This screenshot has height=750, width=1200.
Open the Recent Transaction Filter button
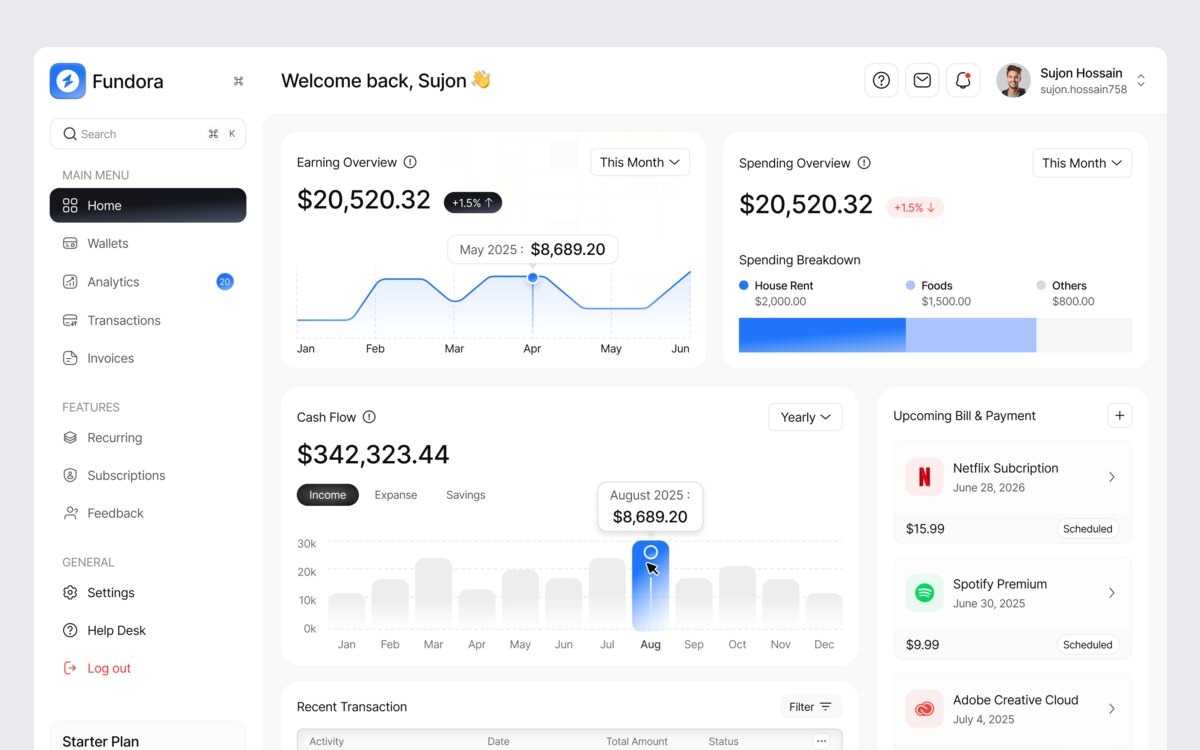pos(811,707)
